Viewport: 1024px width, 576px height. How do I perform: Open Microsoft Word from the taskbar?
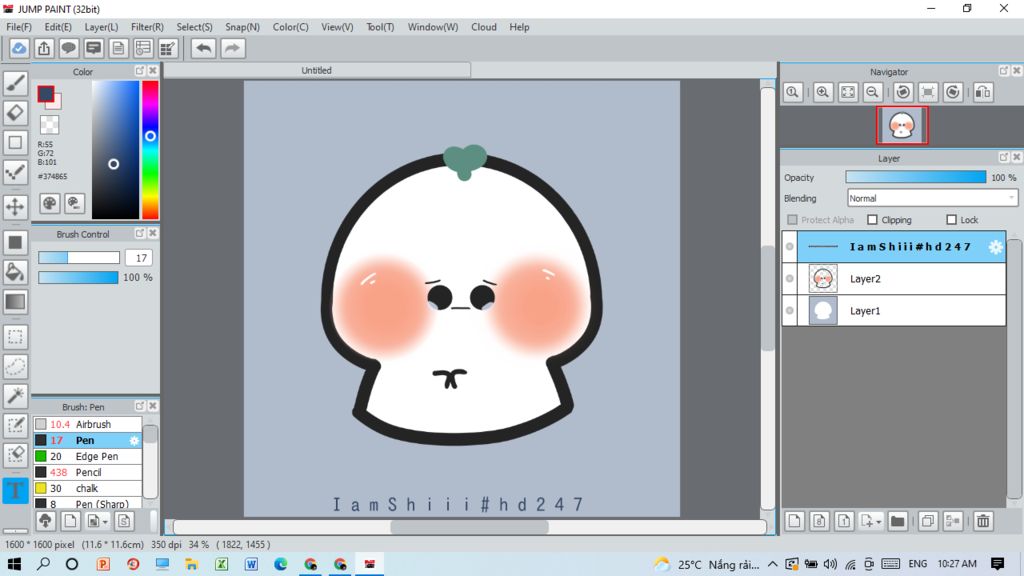pyautogui.click(x=251, y=564)
